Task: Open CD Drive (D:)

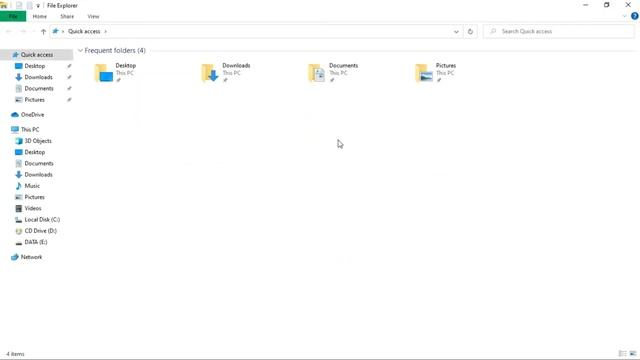Action: coord(40,231)
